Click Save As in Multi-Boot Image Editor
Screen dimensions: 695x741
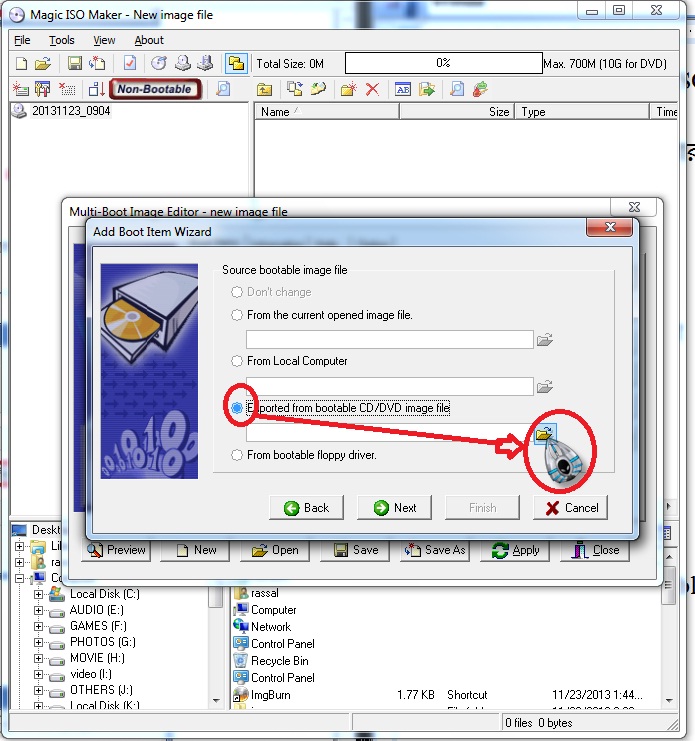click(435, 551)
